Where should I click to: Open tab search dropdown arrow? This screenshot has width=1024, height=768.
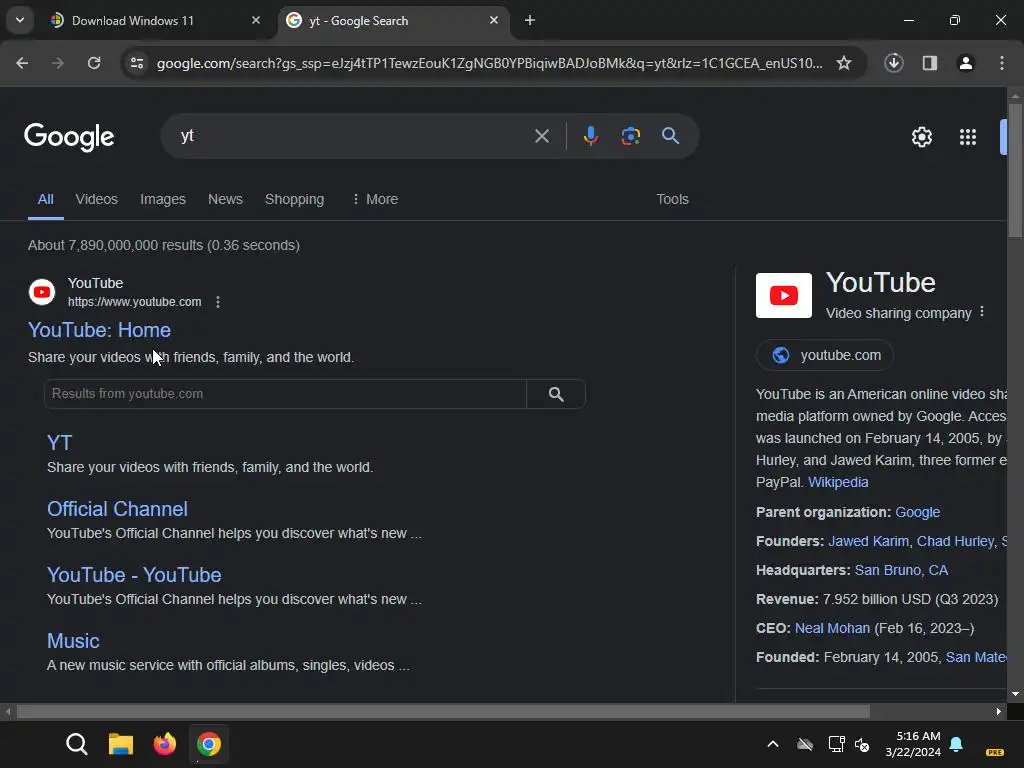(x=20, y=20)
